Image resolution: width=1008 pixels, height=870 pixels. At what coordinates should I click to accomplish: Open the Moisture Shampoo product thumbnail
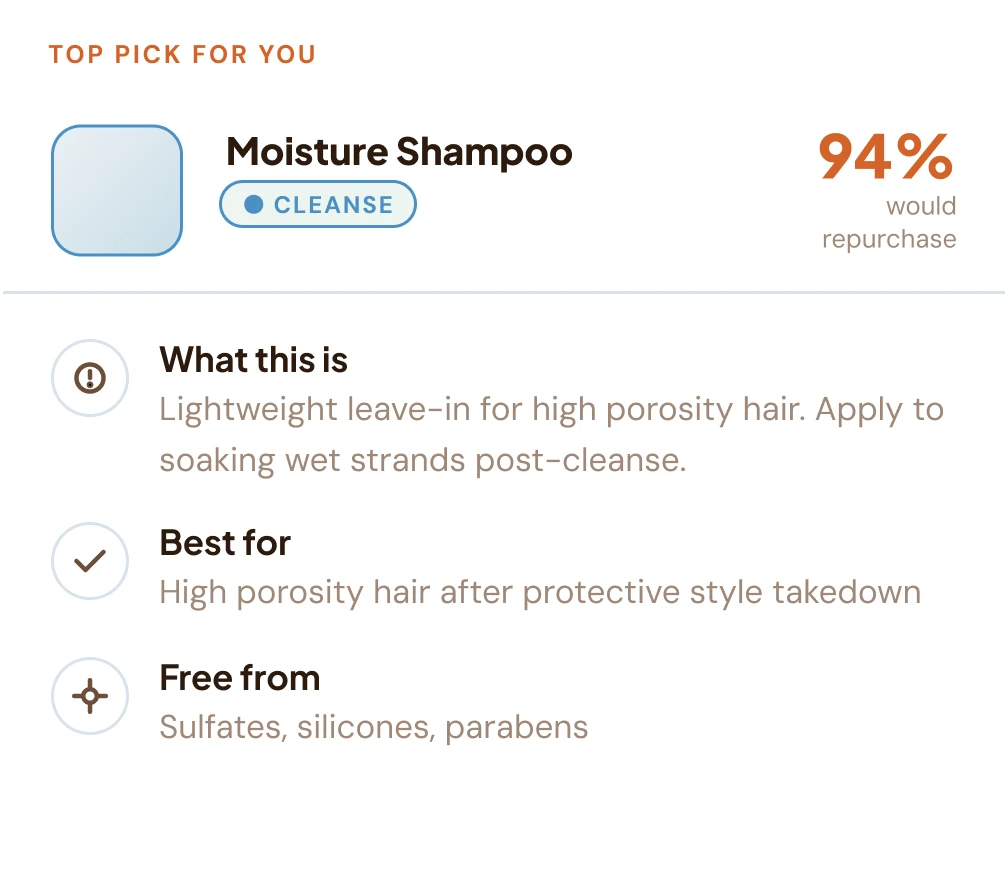pyautogui.click(x=116, y=190)
